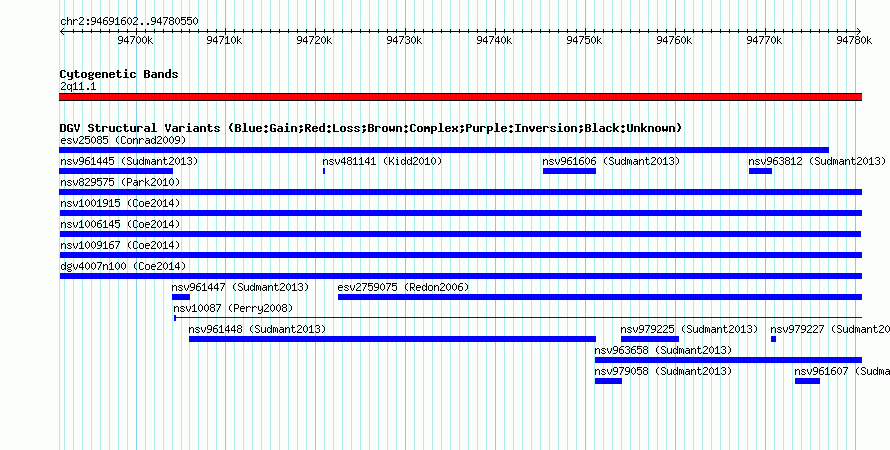Viewport: 890px width, 450px height.
Task: Click the ruler's right arrowhead
Action: coord(859,32)
